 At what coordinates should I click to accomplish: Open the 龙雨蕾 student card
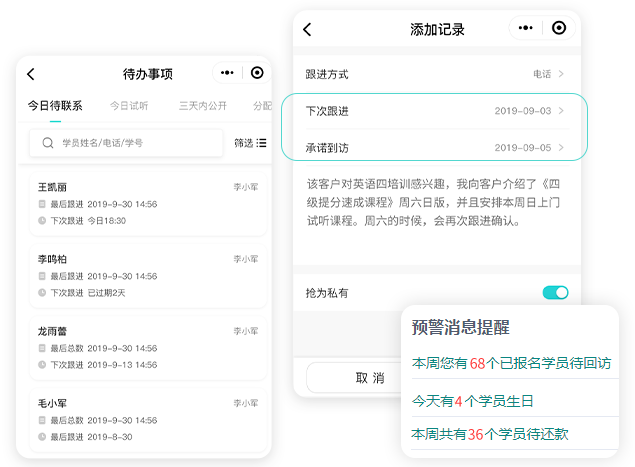click(148, 348)
